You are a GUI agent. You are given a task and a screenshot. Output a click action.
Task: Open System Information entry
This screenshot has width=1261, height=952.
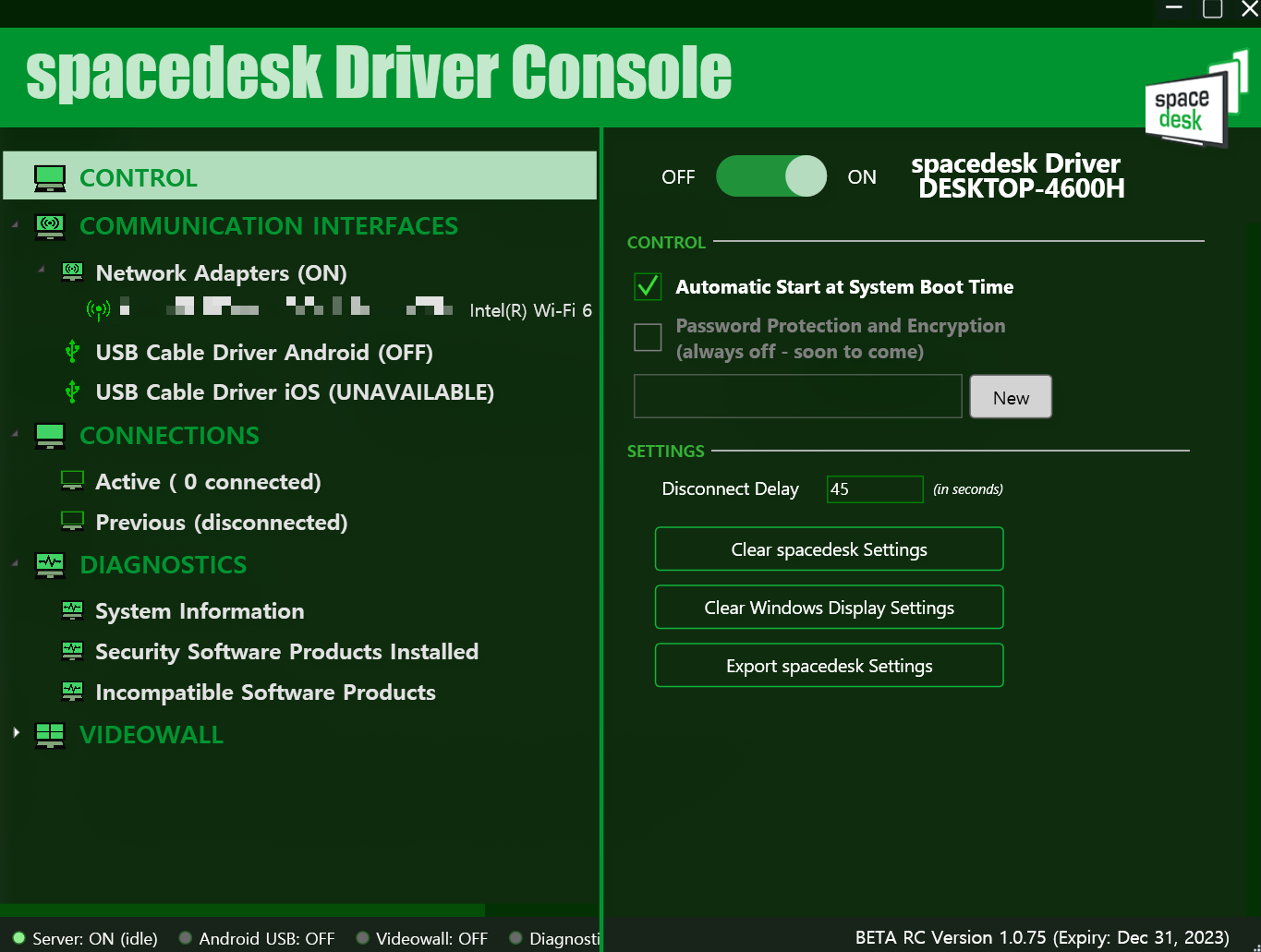(x=200, y=611)
